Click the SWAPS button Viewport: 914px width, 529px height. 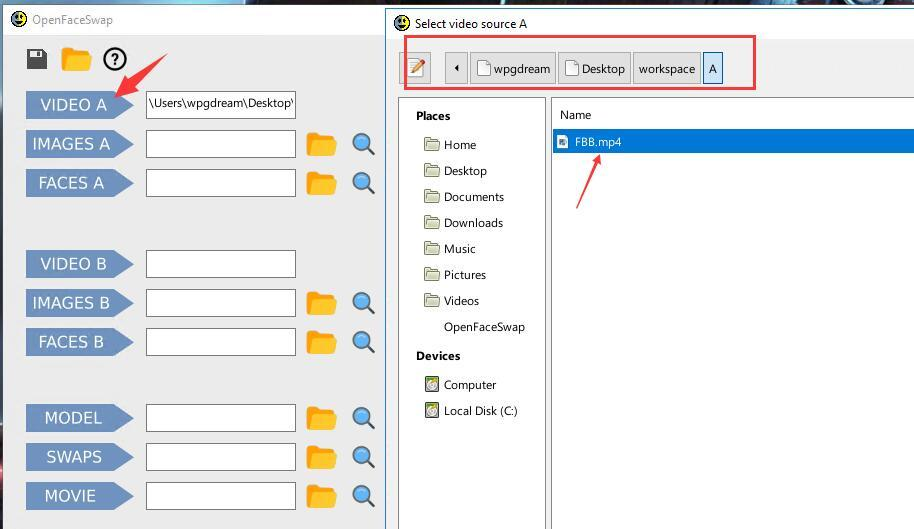pyautogui.click(x=80, y=457)
